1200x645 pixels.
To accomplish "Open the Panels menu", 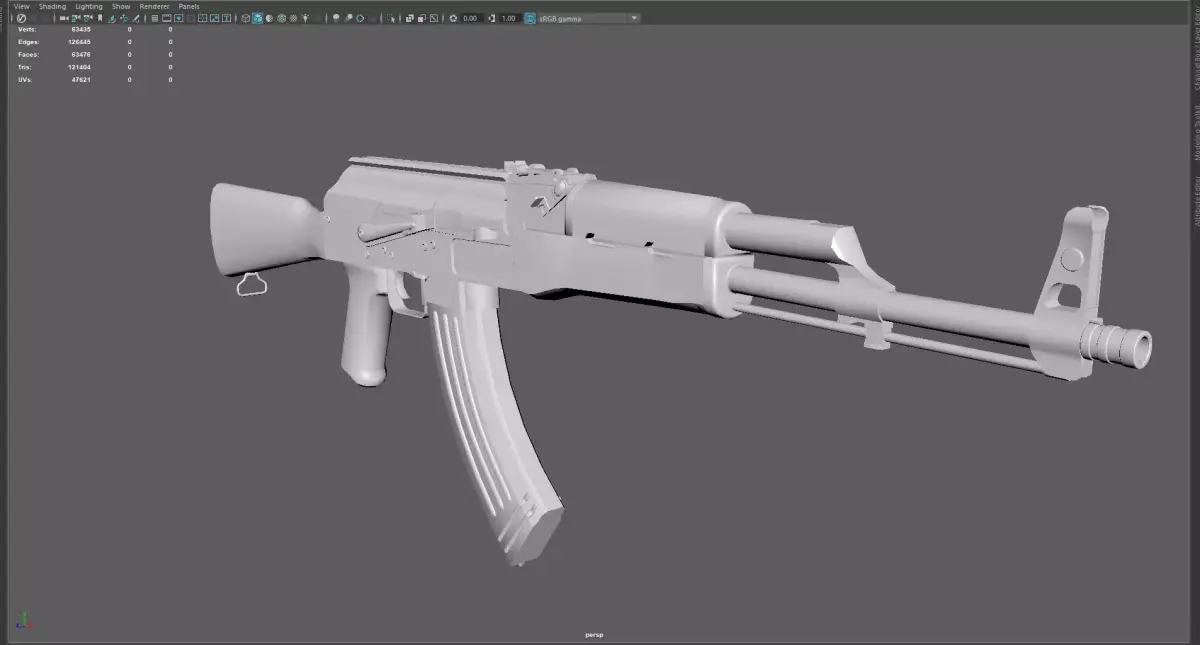I will tap(188, 5).
